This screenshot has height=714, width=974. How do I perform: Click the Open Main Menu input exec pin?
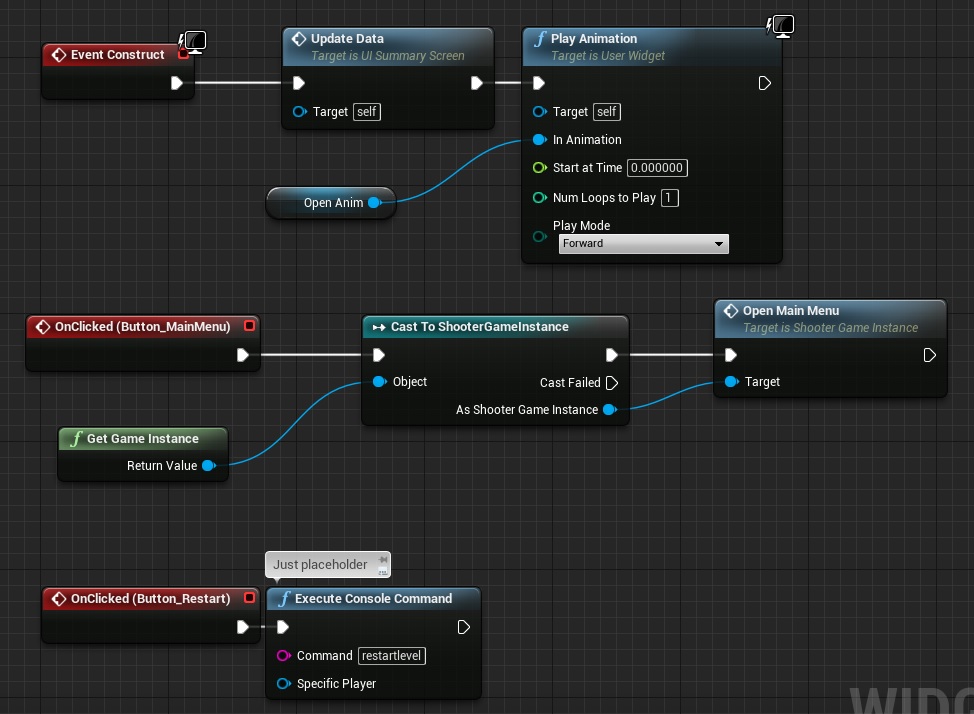pyautogui.click(x=730, y=355)
